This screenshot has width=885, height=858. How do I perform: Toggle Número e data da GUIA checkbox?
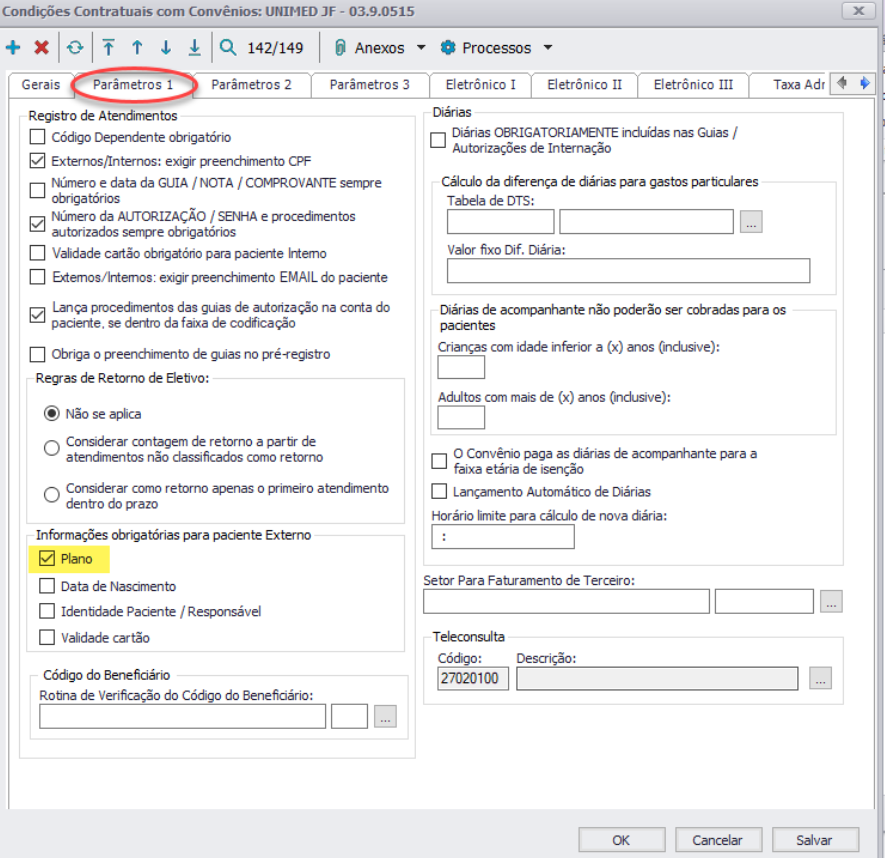(37, 190)
